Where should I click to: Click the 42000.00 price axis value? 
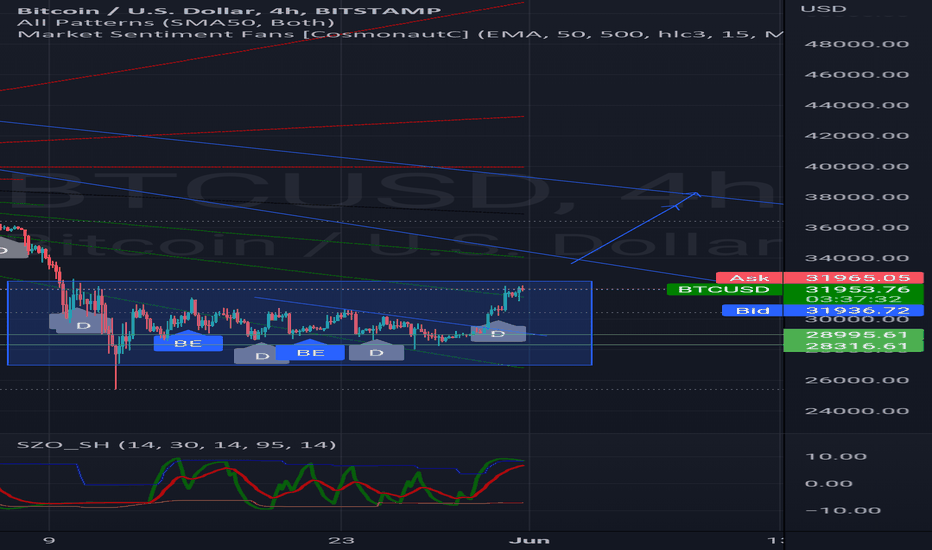(857, 136)
